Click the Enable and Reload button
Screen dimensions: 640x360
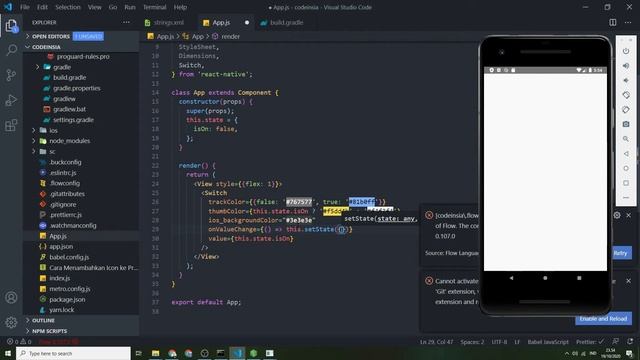click(603, 318)
